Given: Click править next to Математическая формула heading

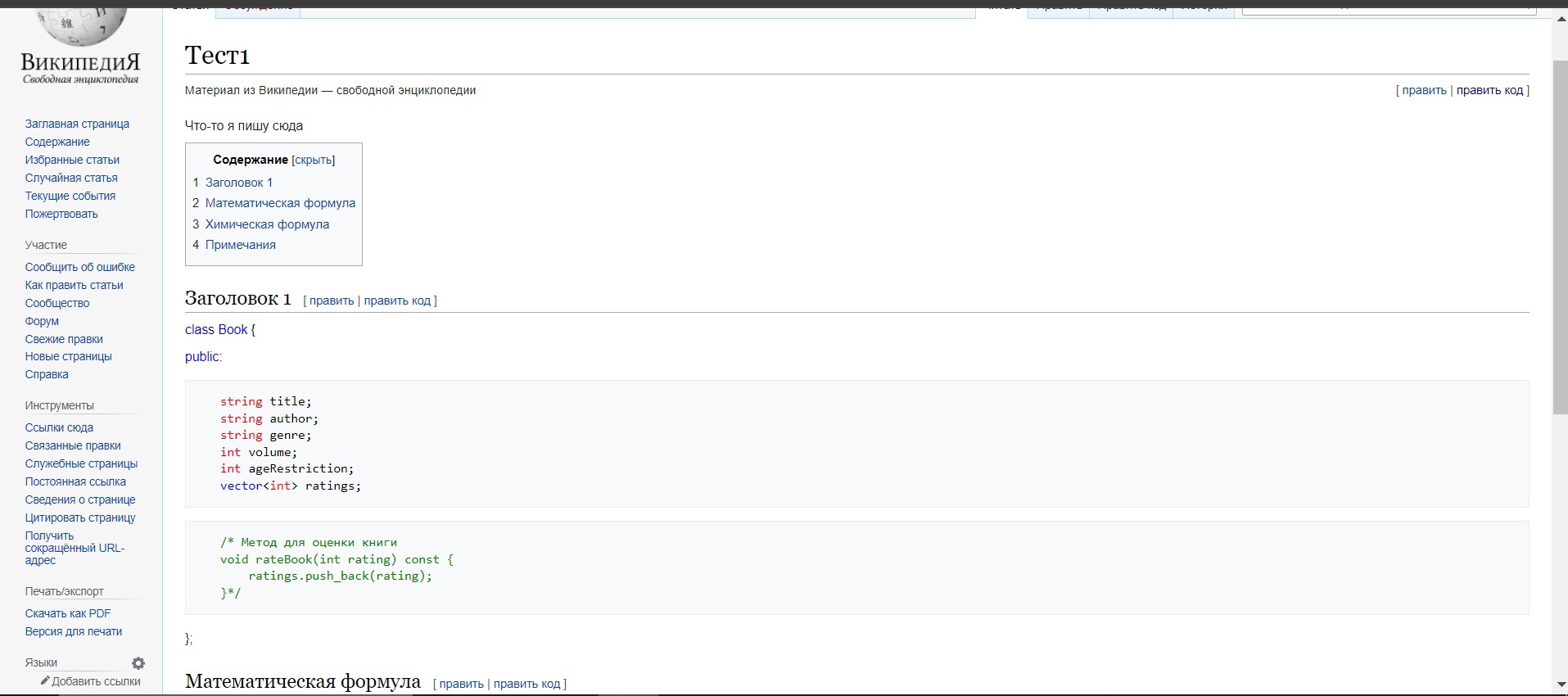Looking at the screenshot, I should pyautogui.click(x=462, y=684).
